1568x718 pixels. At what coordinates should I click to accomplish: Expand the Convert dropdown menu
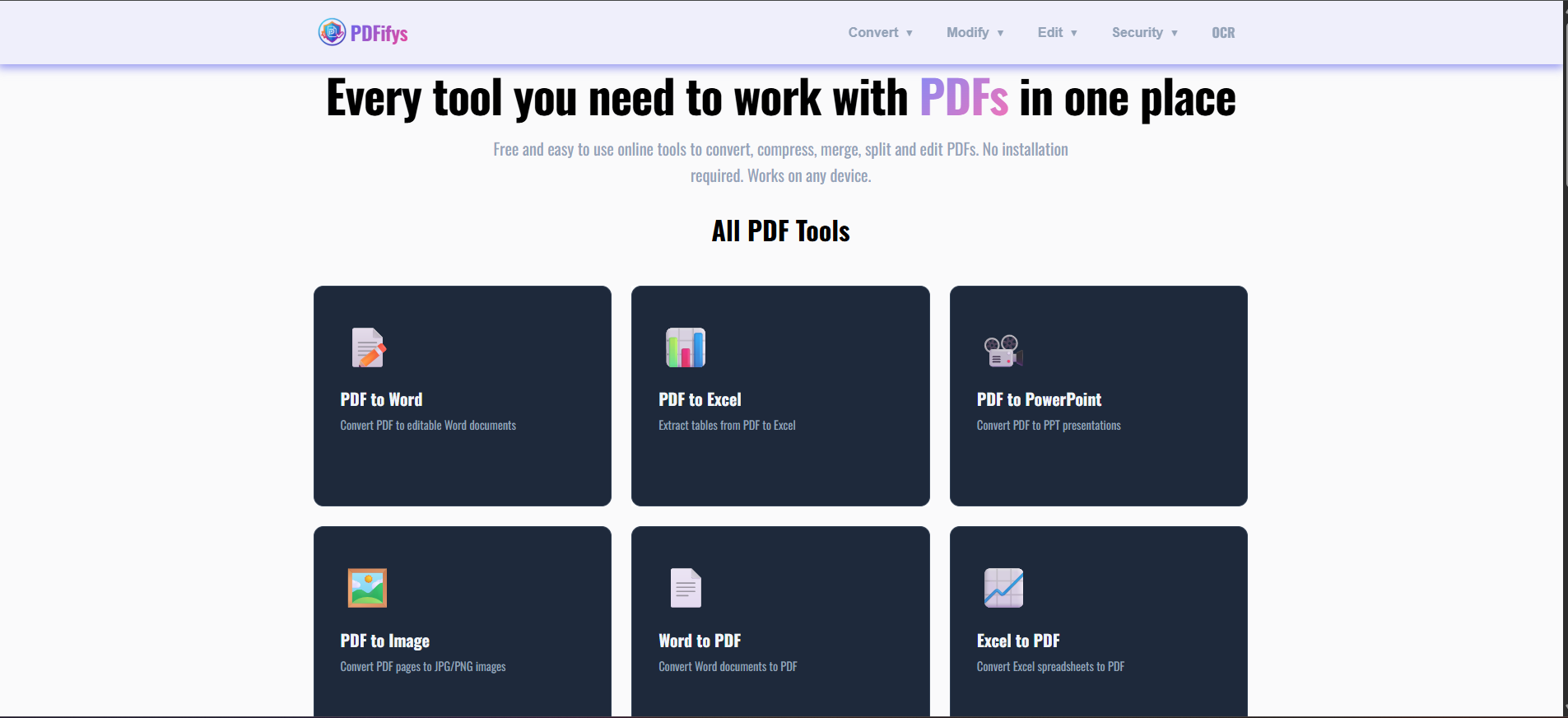pyautogui.click(x=881, y=33)
